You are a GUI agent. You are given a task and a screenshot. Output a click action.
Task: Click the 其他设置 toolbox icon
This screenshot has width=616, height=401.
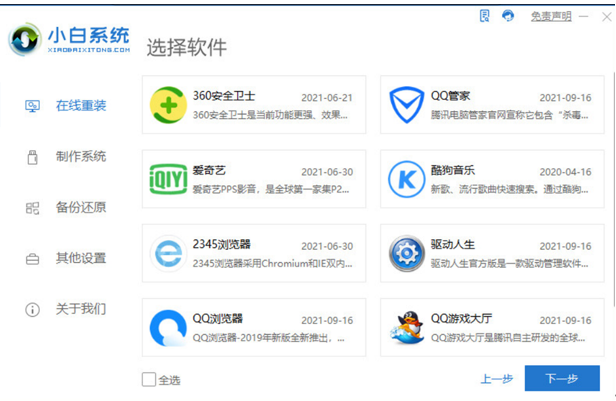click(x=32, y=259)
